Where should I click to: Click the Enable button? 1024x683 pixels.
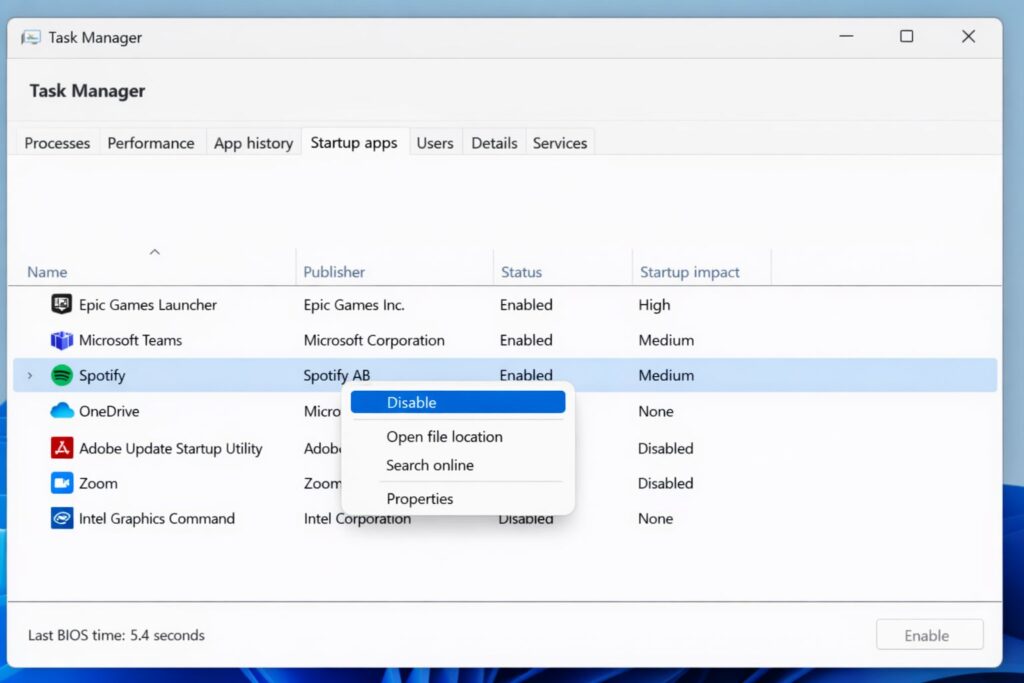coord(929,634)
